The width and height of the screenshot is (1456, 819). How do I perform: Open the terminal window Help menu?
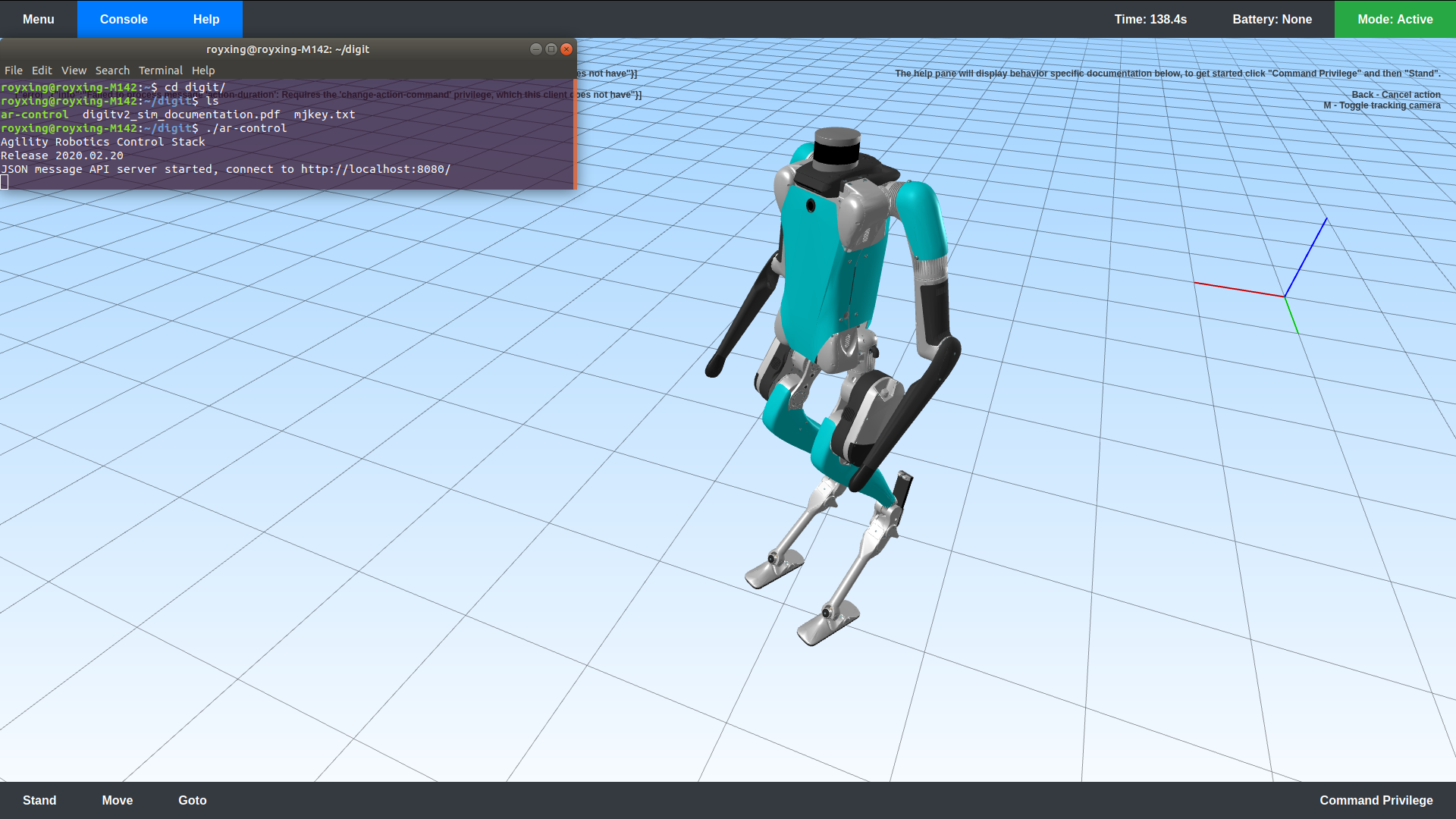point(203,71)
